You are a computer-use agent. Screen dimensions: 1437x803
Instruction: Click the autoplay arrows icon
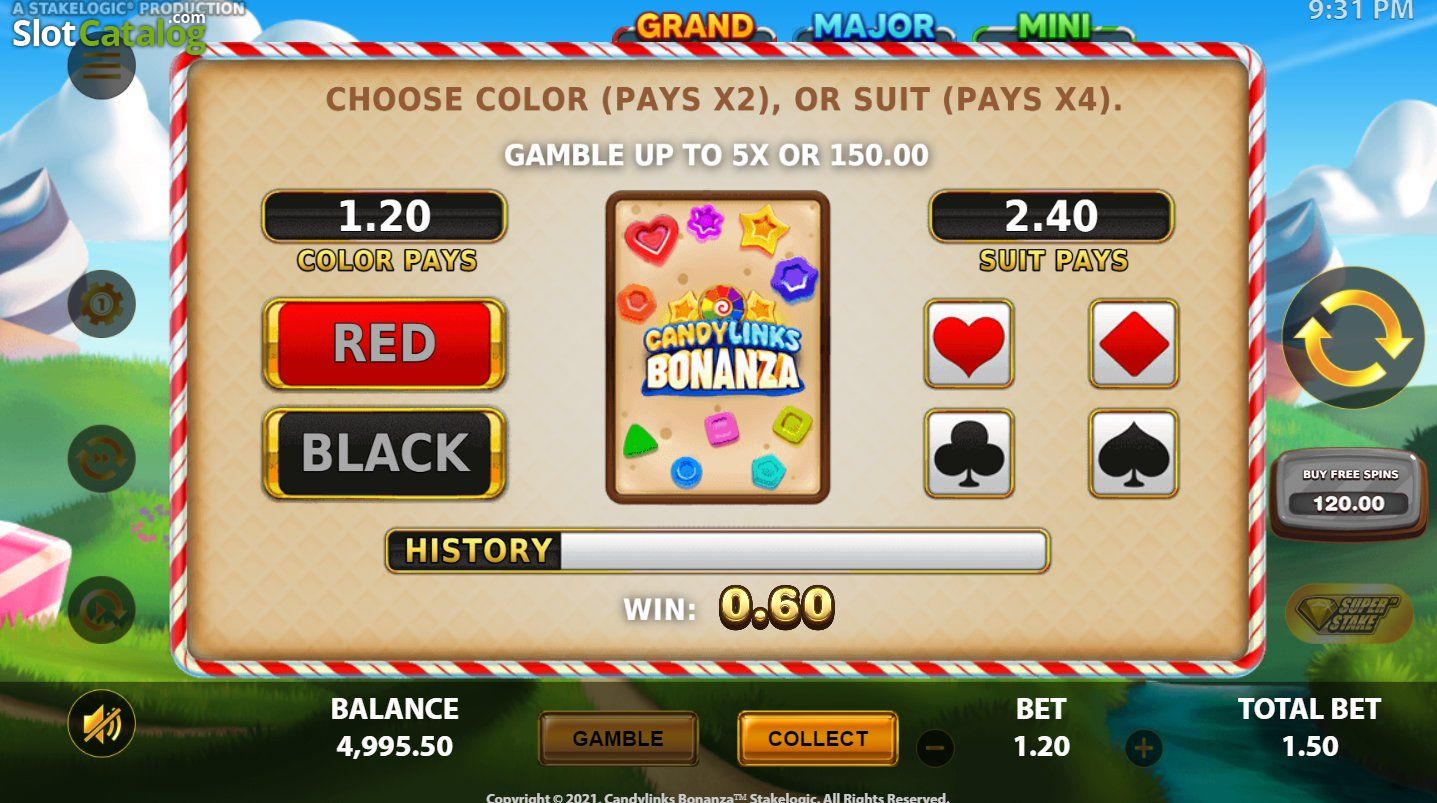coord(102,458)
